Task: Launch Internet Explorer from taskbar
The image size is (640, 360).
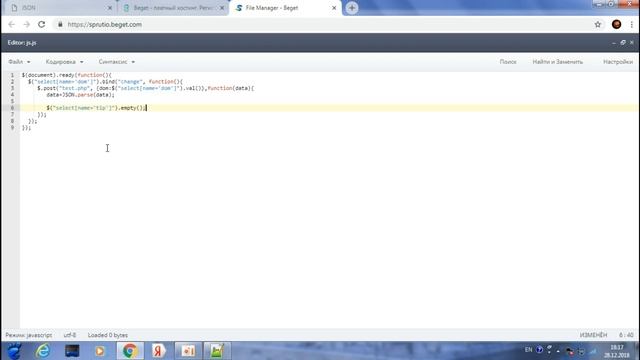Action: 43,351
